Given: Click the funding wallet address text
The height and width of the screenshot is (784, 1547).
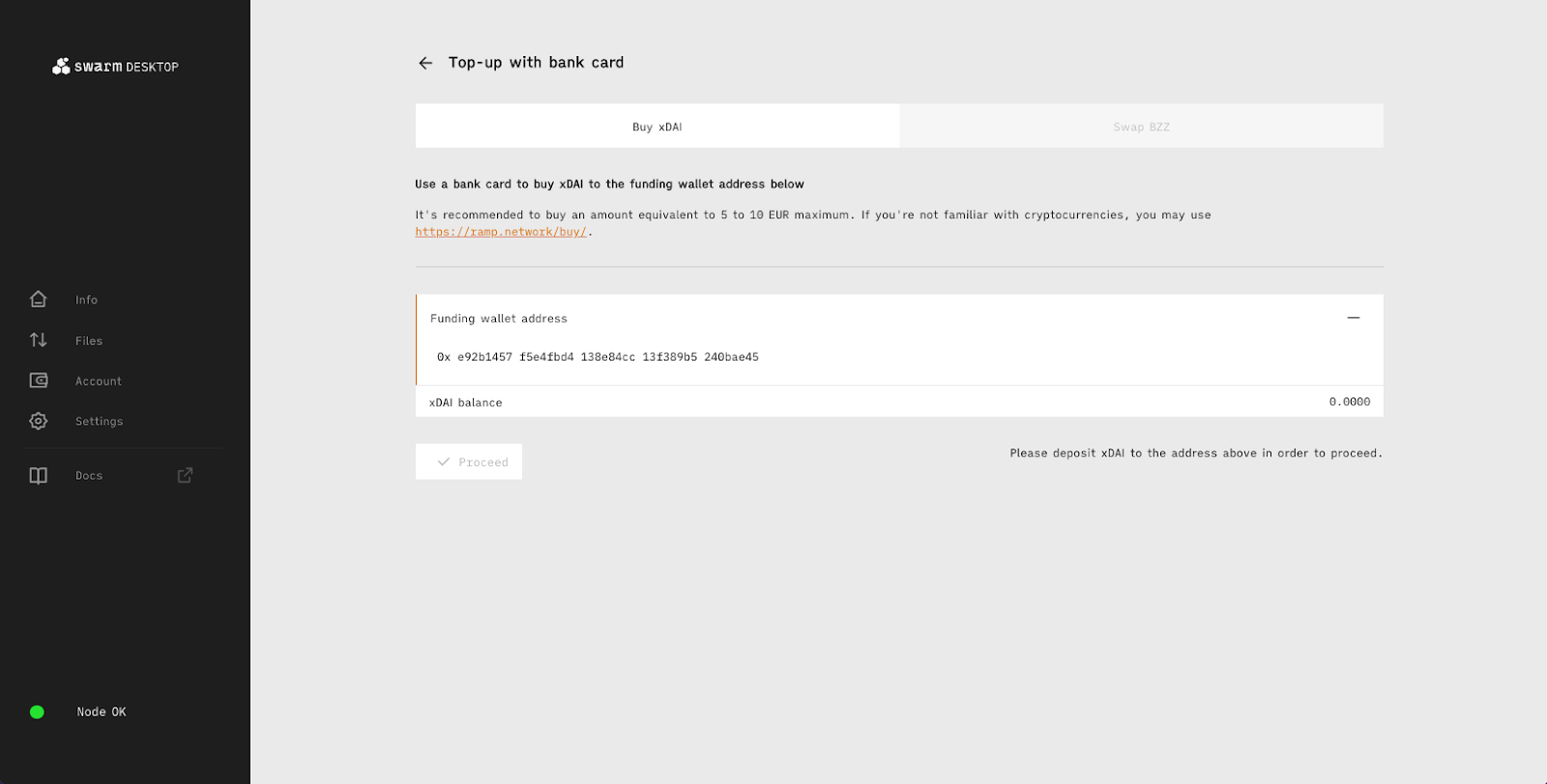Looking at the screenshot, I should [598, 358].
